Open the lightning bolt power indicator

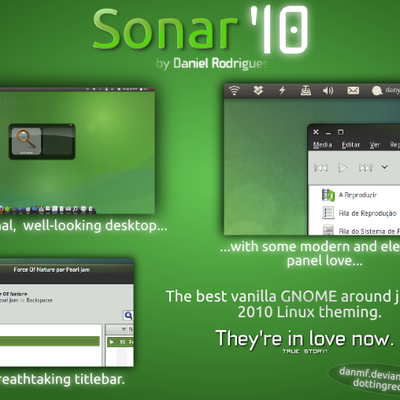coord(282,90)
